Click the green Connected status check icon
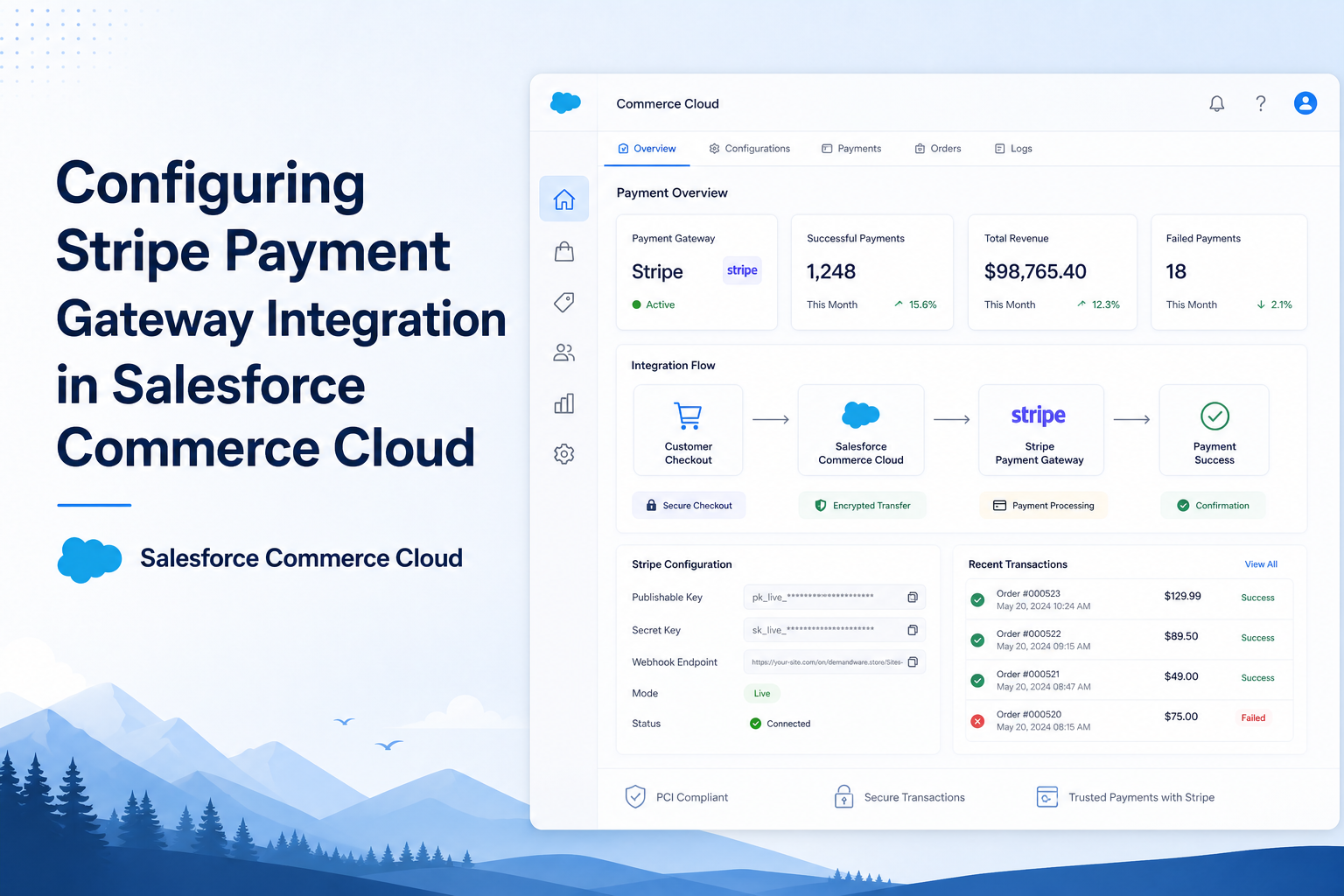Image resolution: width=1344 pixels, height=896 pixels. 755,724
